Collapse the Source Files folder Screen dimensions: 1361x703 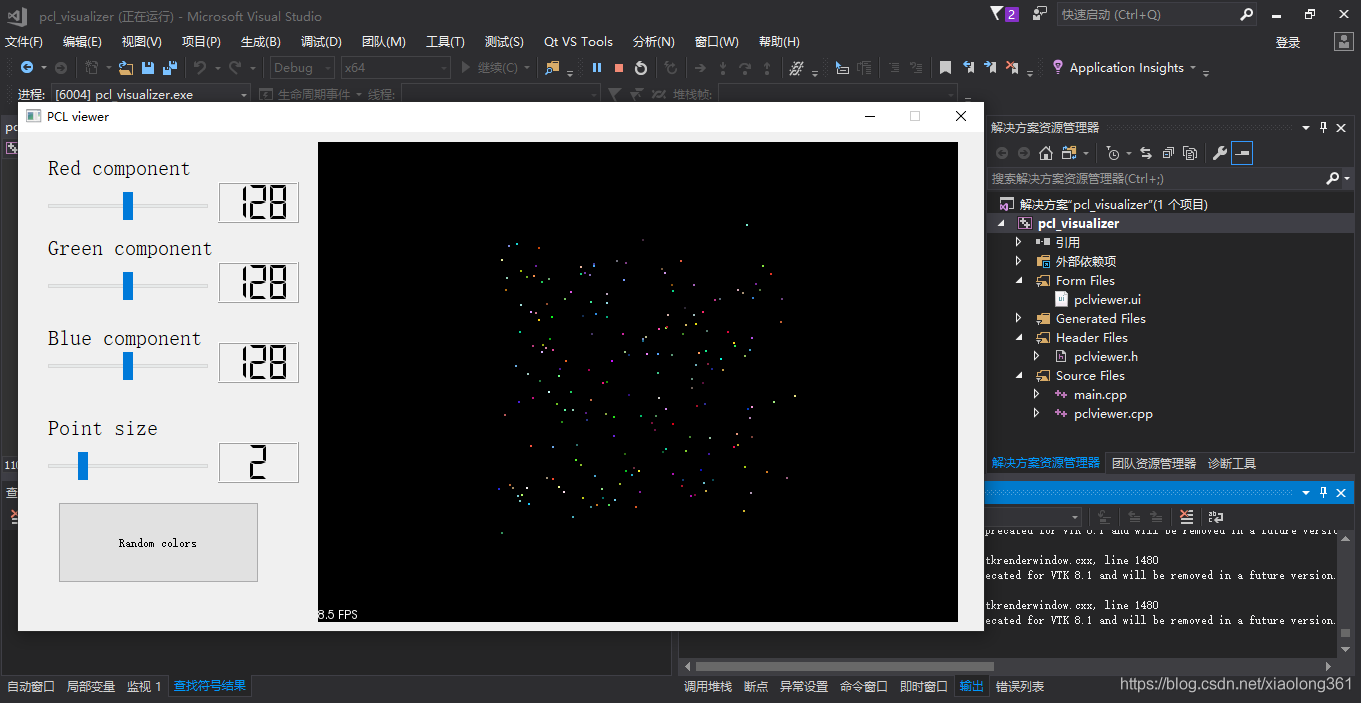point(1019,375)
